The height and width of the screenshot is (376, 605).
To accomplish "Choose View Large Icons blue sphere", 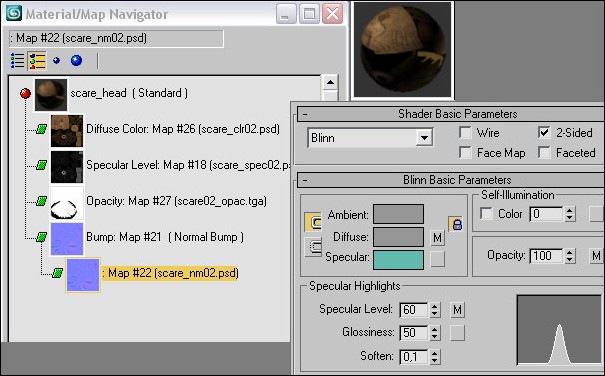I will click(76, 61).
